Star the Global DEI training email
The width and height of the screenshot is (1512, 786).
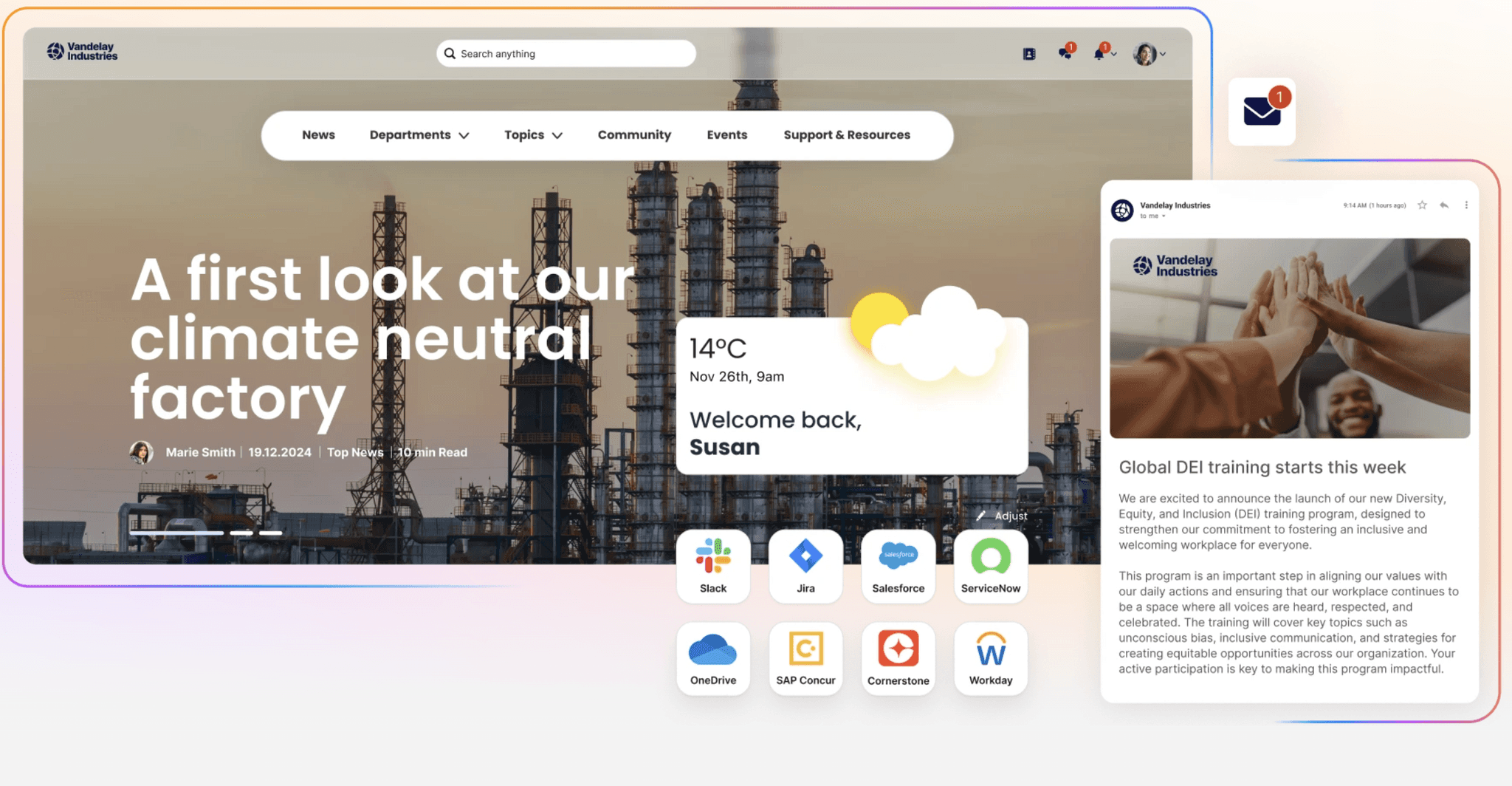pyautogui.click(x=1421, y=205)
